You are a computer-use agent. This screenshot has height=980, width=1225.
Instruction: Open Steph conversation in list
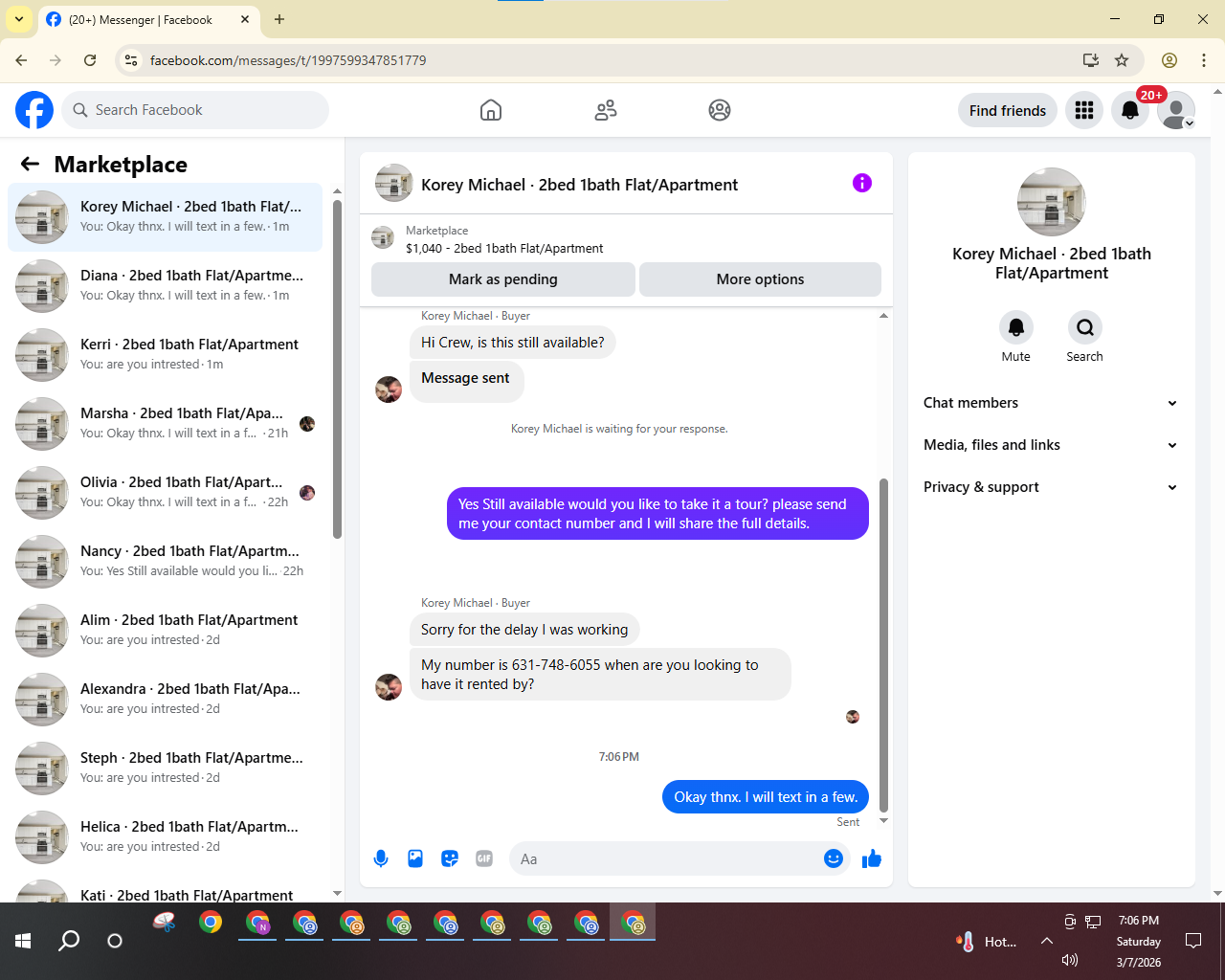(x=165, y=768)
